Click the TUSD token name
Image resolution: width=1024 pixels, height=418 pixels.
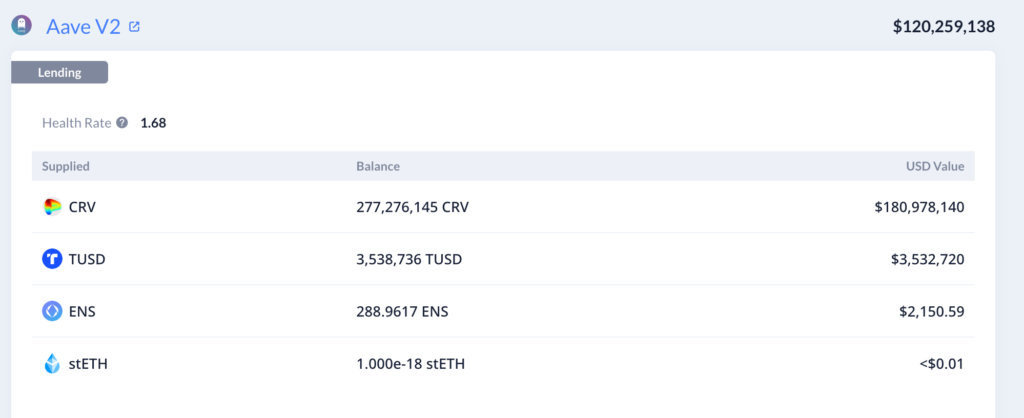pyautogui.click(x=87, y=259)
